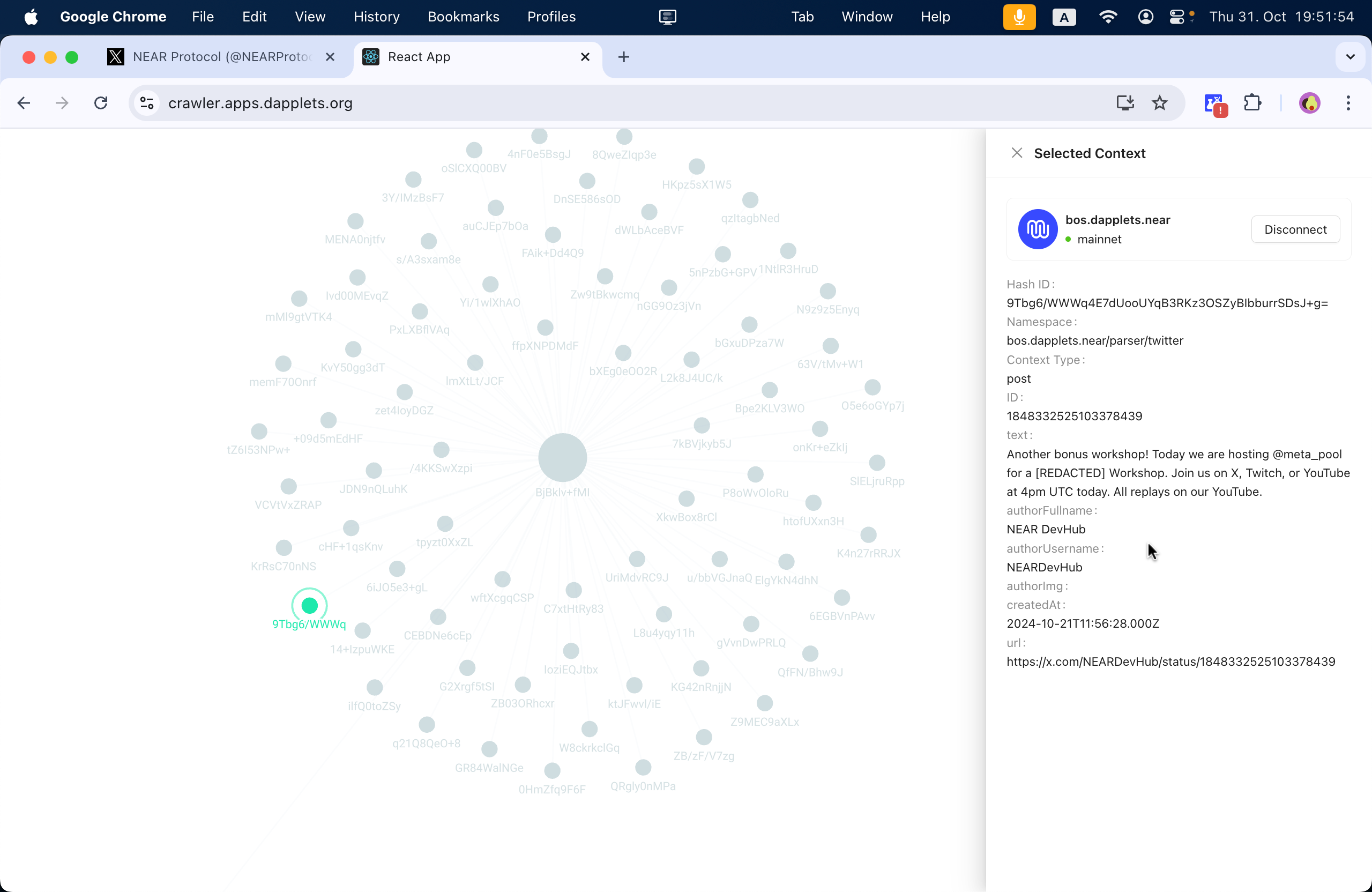The image size is (1372, 892).
Task: Open Chrome profile avatar
Action: (1309, 103)
